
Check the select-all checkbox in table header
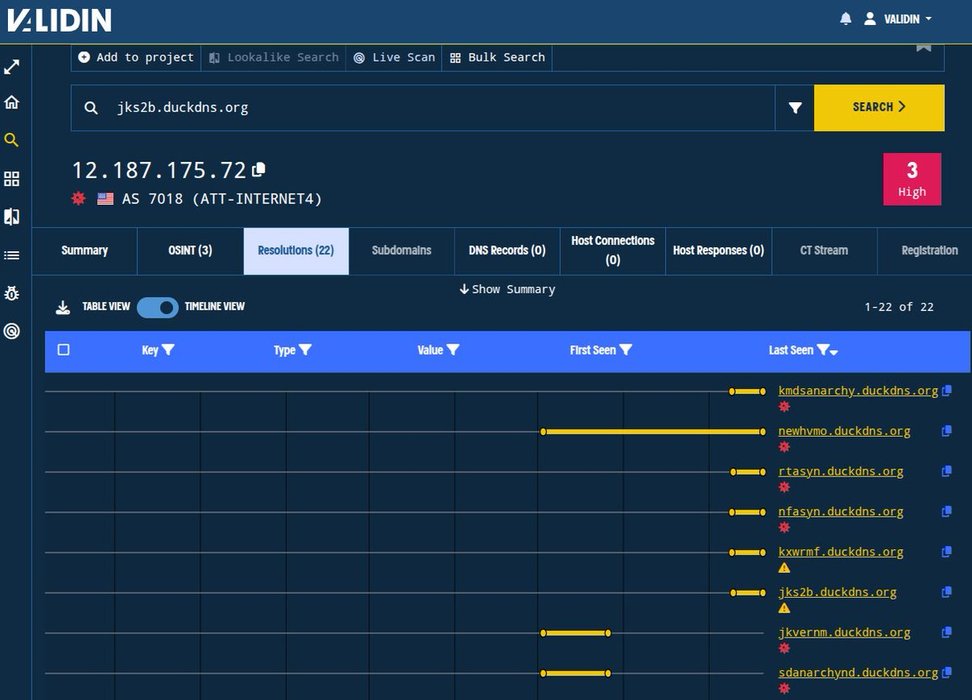click(x=64, y=350)
